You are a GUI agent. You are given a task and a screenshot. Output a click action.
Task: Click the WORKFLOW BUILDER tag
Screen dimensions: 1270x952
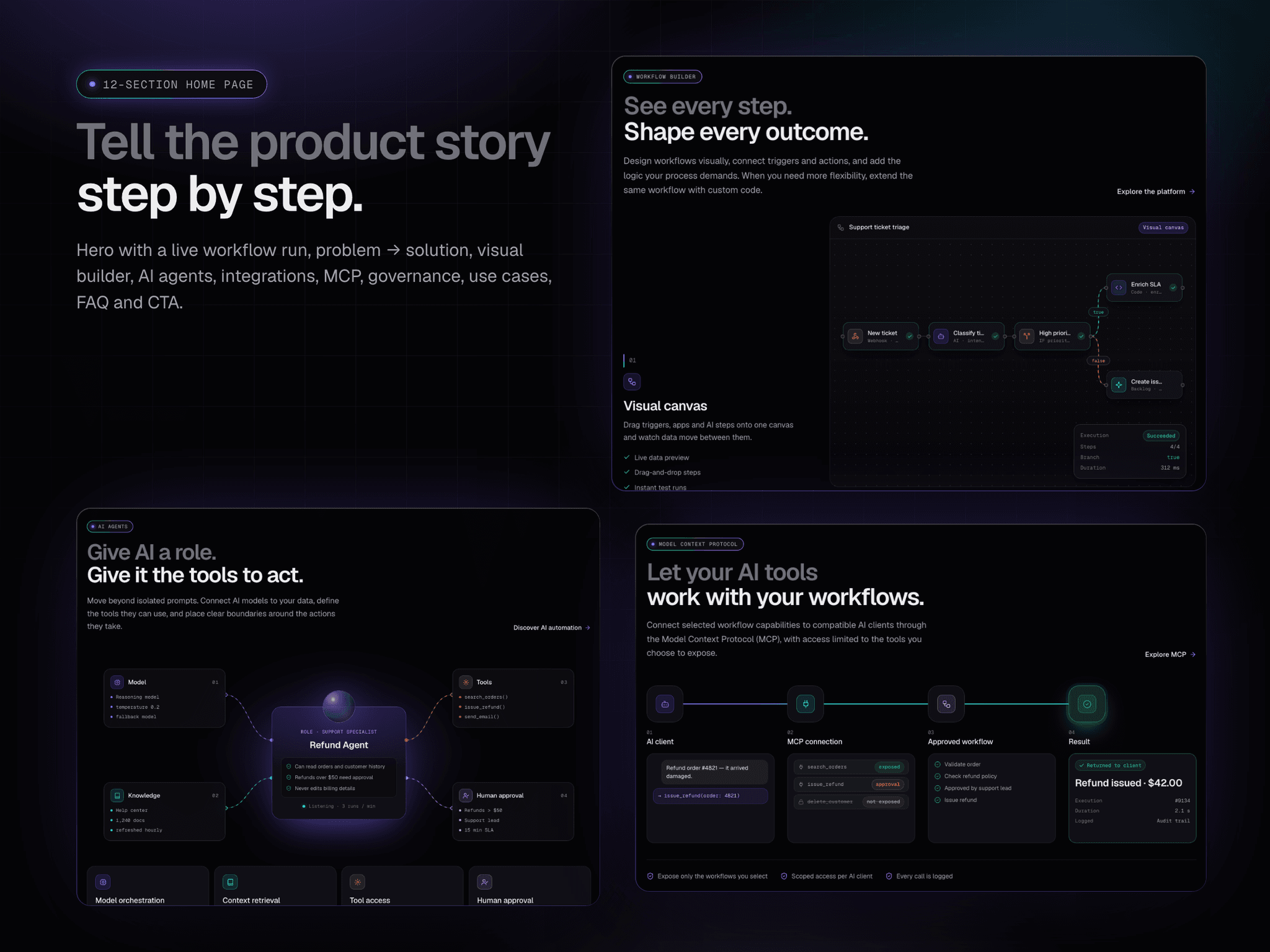click(662, 77)
